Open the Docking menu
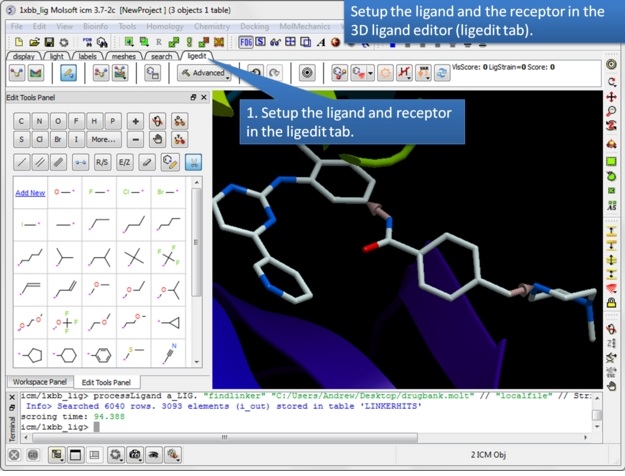 point(253,25)
